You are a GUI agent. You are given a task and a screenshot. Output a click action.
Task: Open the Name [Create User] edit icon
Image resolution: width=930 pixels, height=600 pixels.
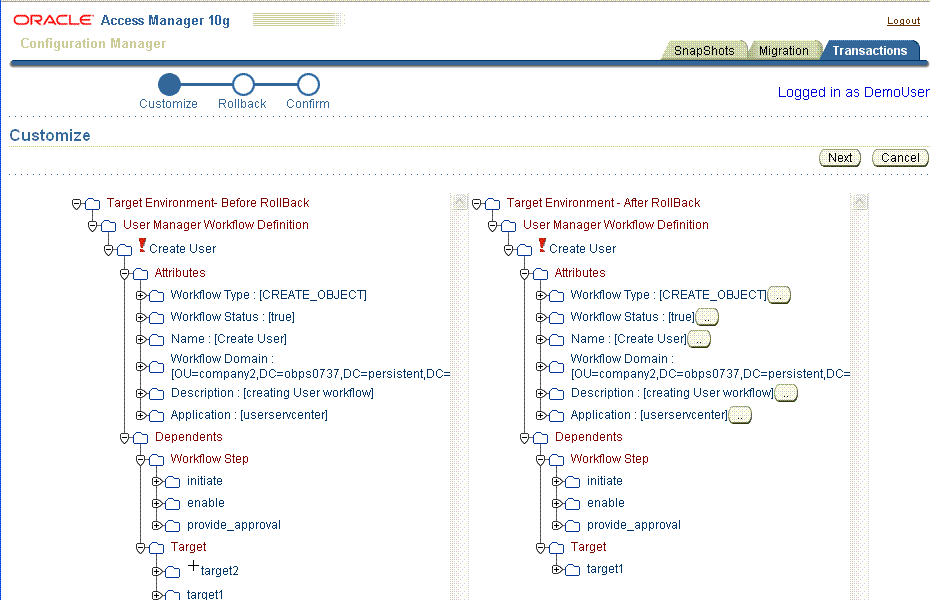pyautogui.click(x=699, y=339)
